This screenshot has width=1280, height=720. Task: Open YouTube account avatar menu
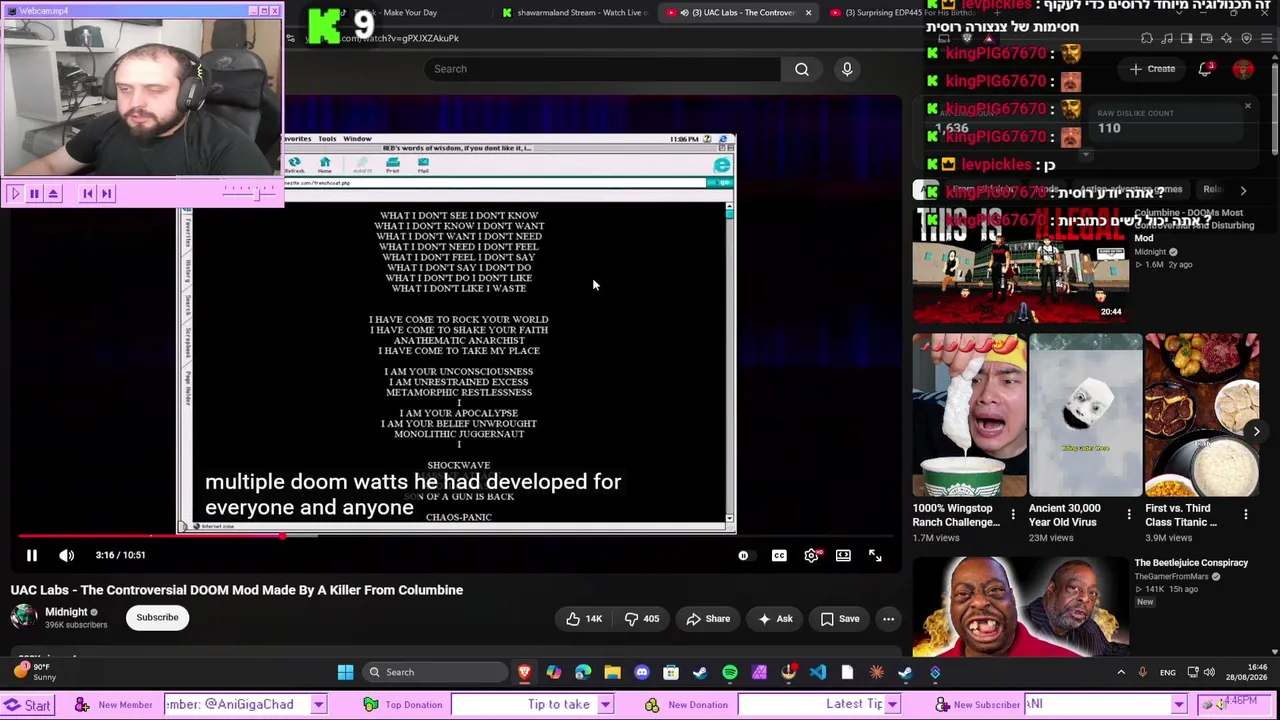coord(1243,69)
